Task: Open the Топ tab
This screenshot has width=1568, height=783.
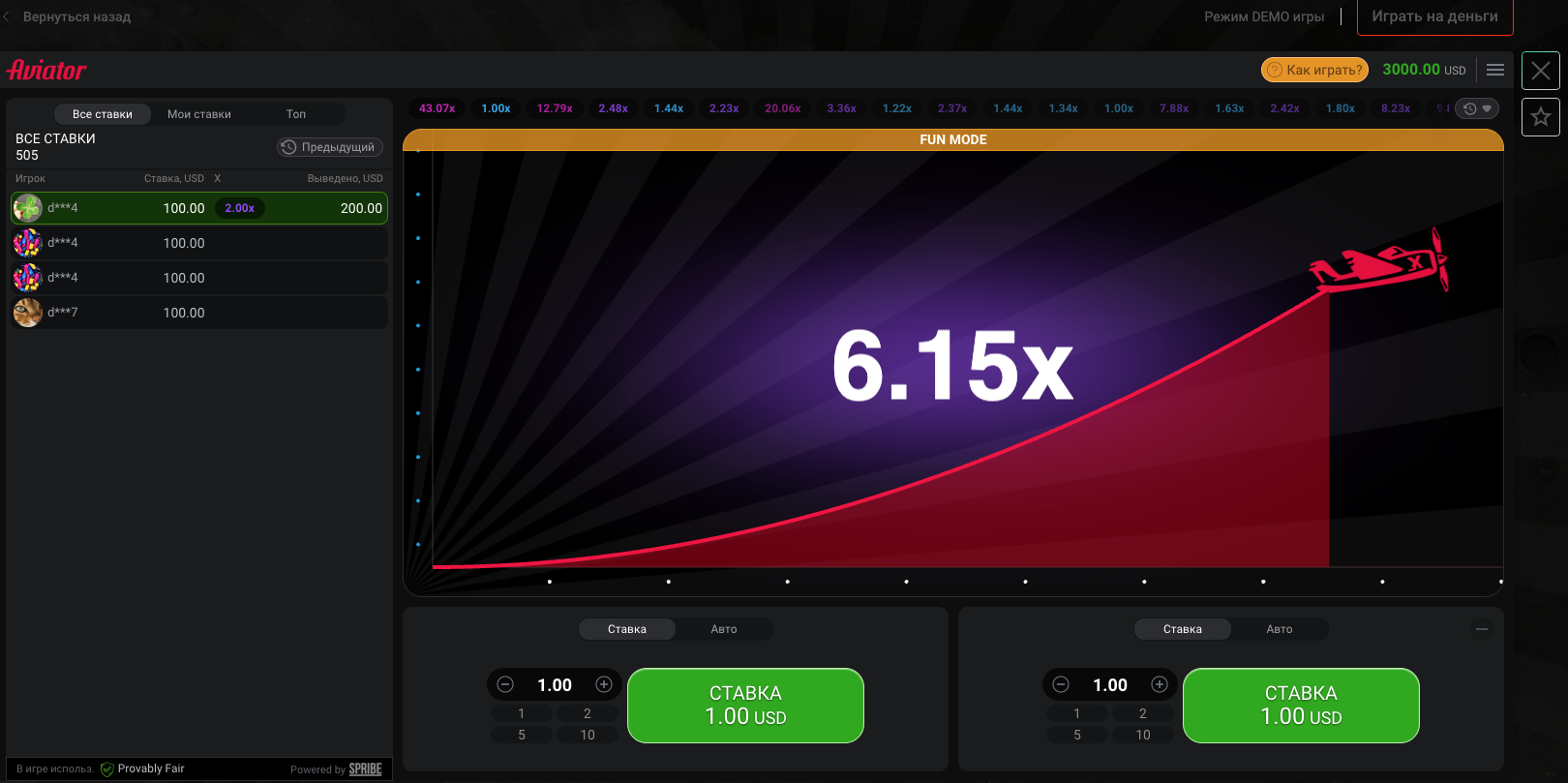Action: (295, 114)
